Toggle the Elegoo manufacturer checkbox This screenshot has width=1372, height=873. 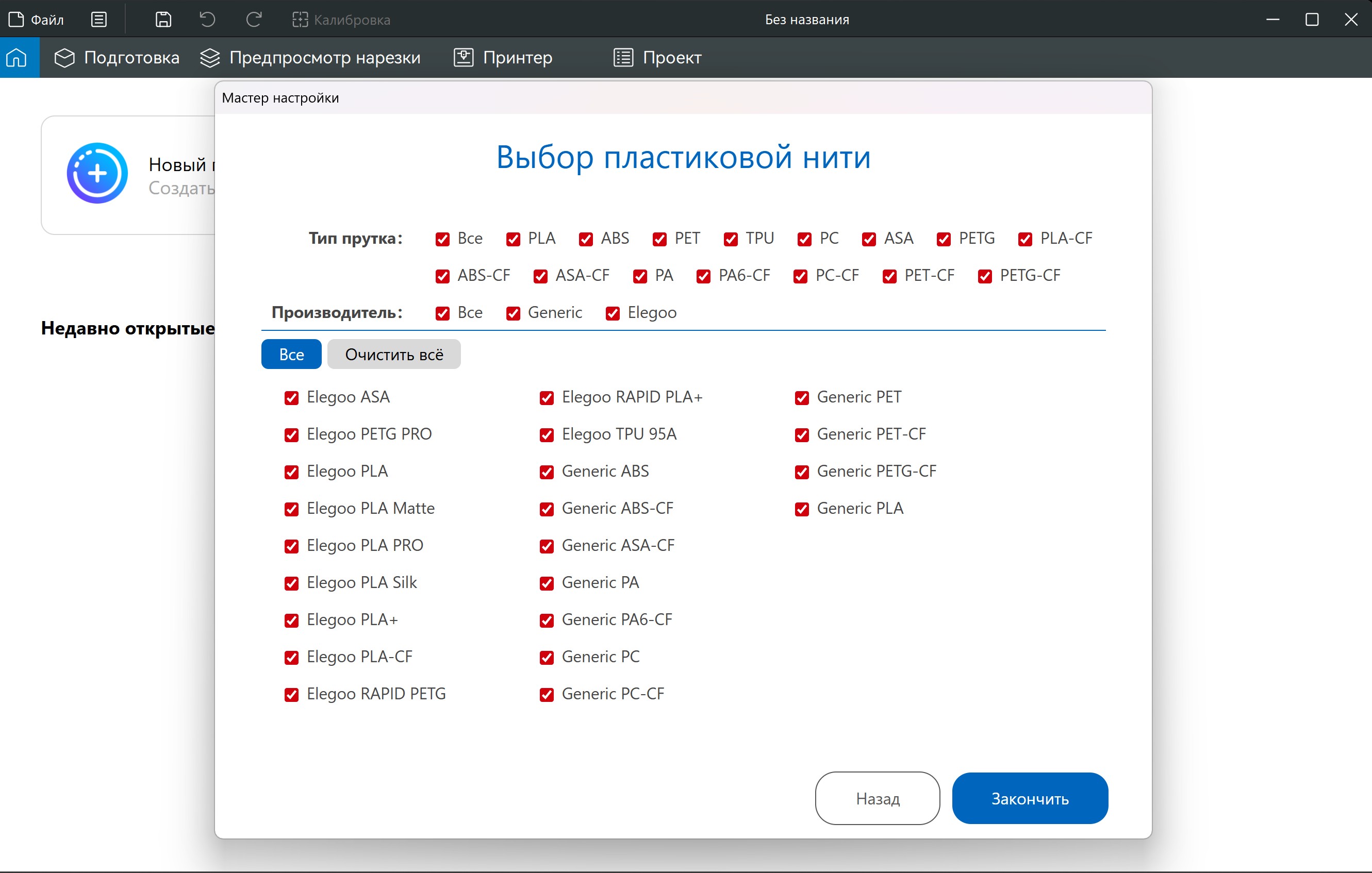point(613,314)
